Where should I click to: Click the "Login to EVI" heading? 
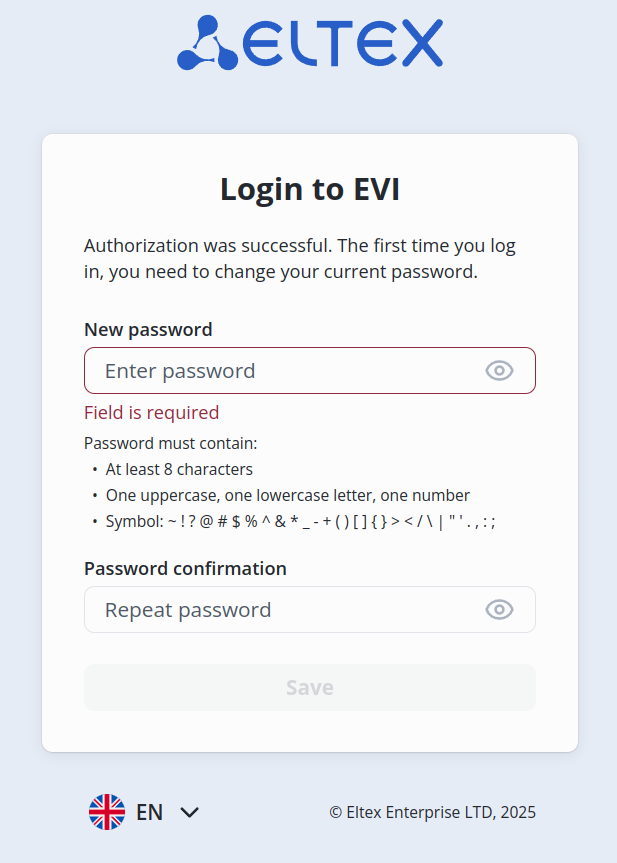pos(310,189)
